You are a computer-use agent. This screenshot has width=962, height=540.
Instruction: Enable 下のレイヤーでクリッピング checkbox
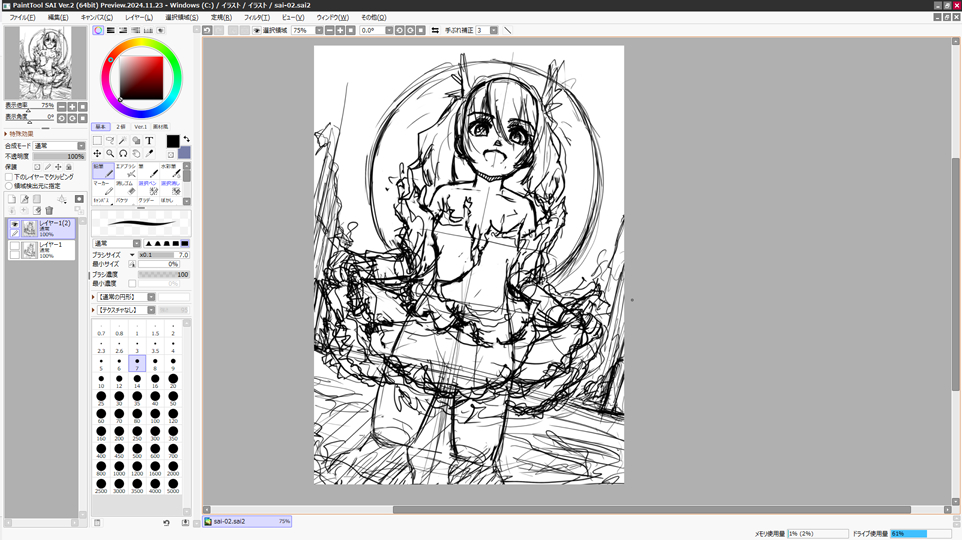point(9,177)
